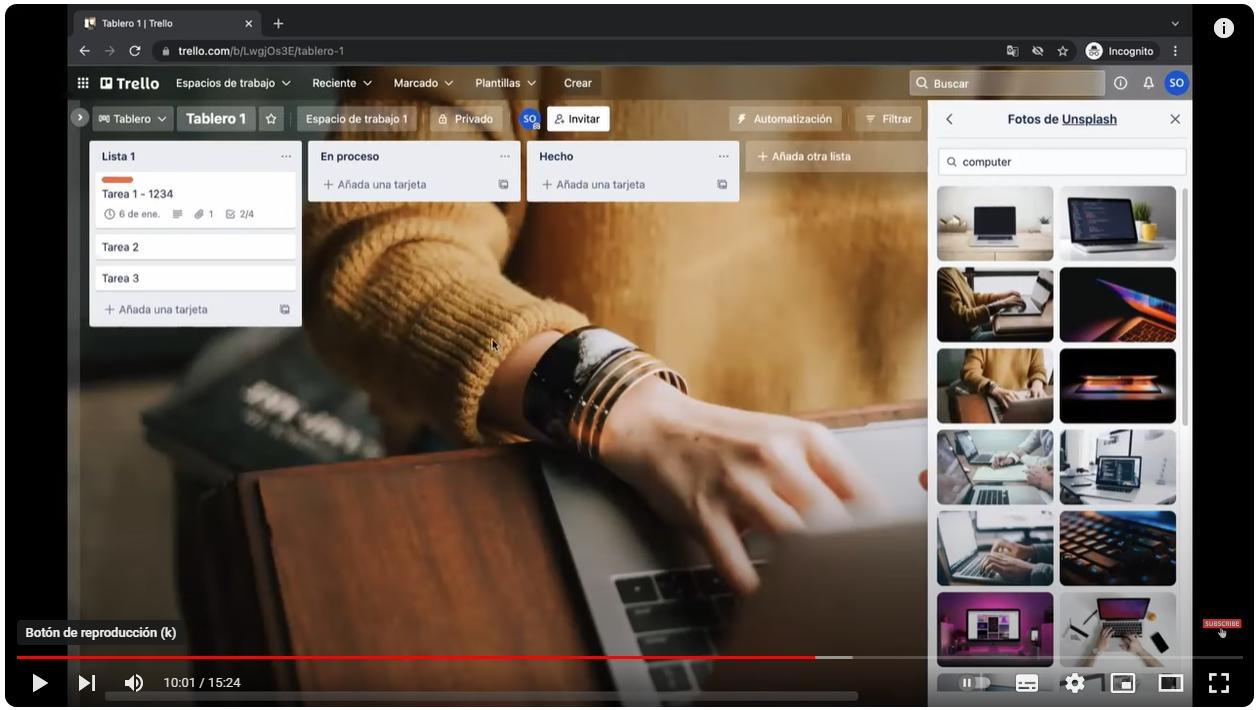Go back with the Unsplash panel arrow
The height and width of the screenshot is (710, 1257).
point(949,119)
